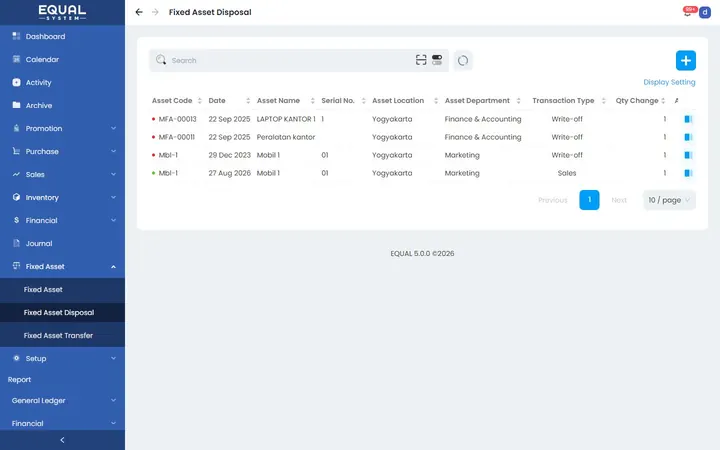Image resolution: width=720 pixels, height=450 pixels.
Task: Expand the Setup menu chevron
Action: 113,358
